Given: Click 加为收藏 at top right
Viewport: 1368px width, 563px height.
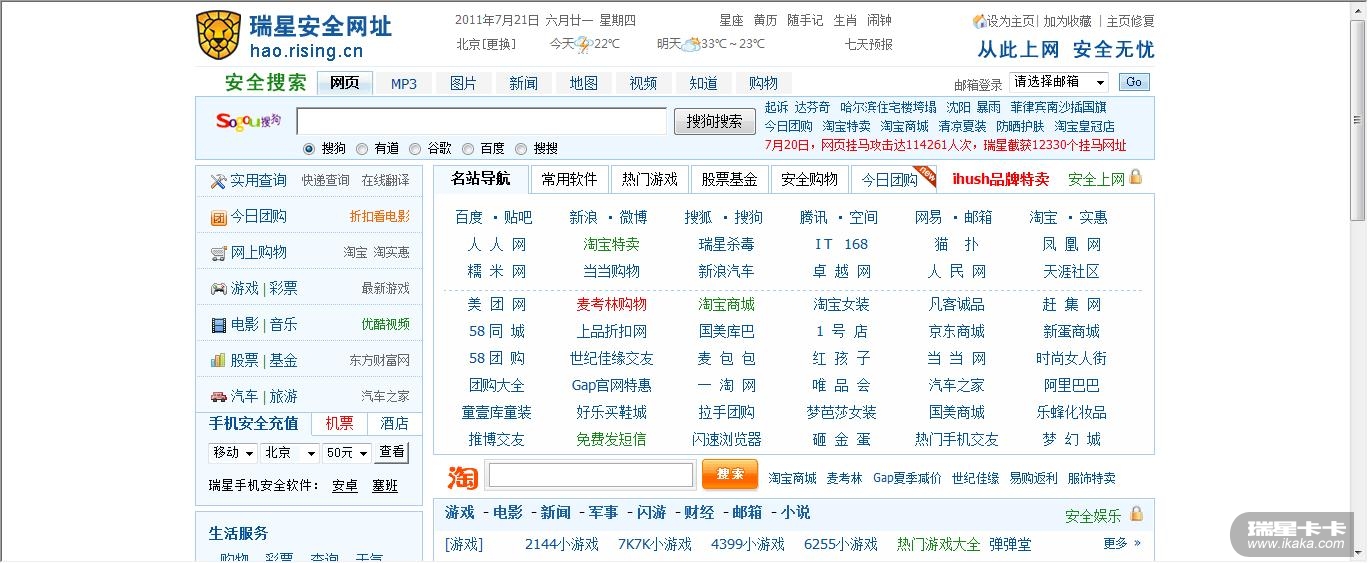Looking at the screenshot, I should click(x=1067, y=21).
